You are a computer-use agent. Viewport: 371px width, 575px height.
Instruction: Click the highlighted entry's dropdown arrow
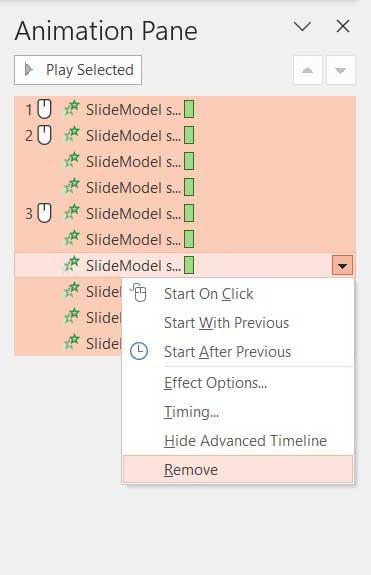tap(342, 265)
